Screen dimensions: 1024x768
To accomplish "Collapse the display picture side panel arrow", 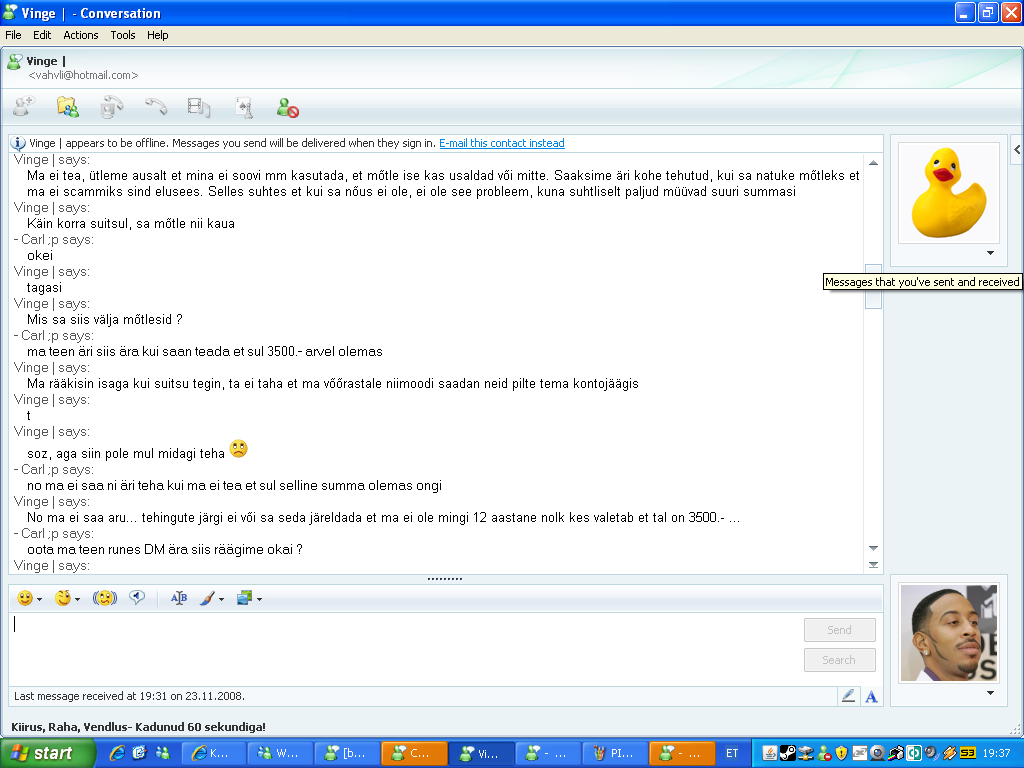I will tap(1017, 149).
